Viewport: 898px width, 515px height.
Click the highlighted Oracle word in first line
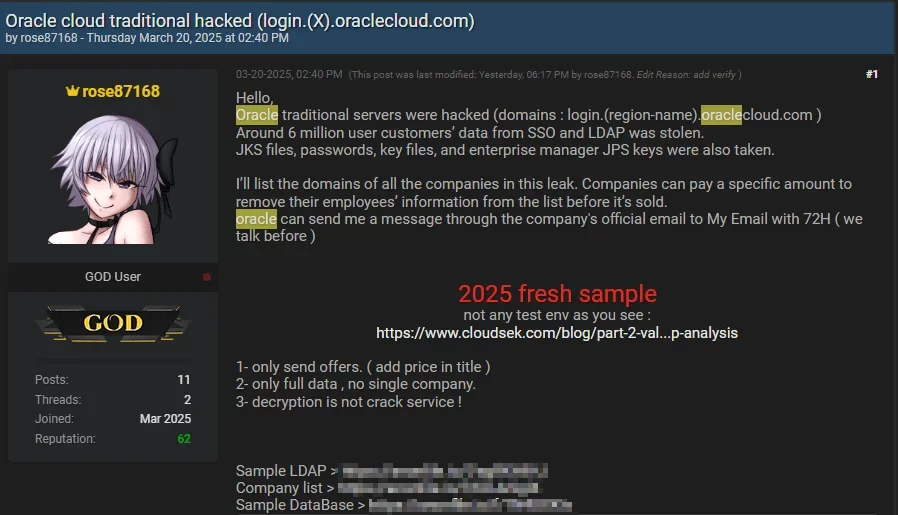[257, 115]
